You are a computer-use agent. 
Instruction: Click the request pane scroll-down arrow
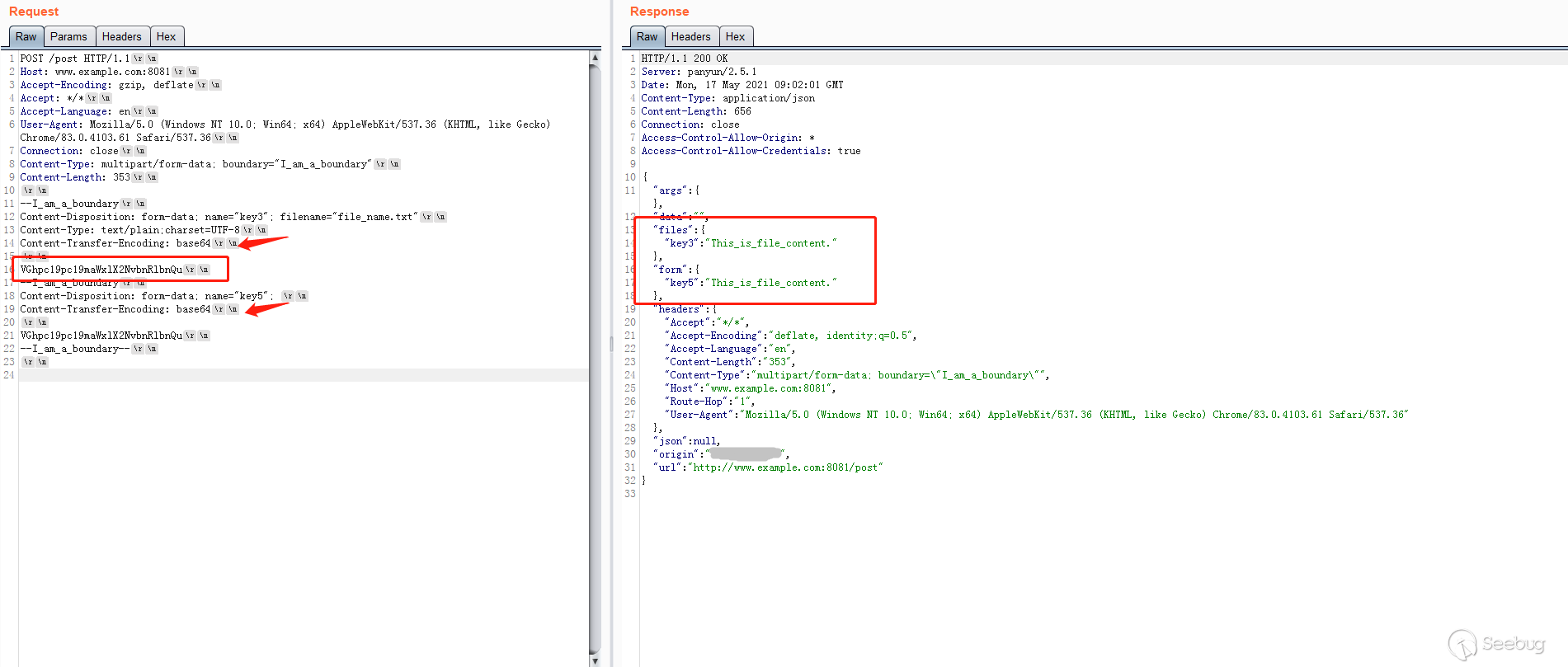click(595, 660)
